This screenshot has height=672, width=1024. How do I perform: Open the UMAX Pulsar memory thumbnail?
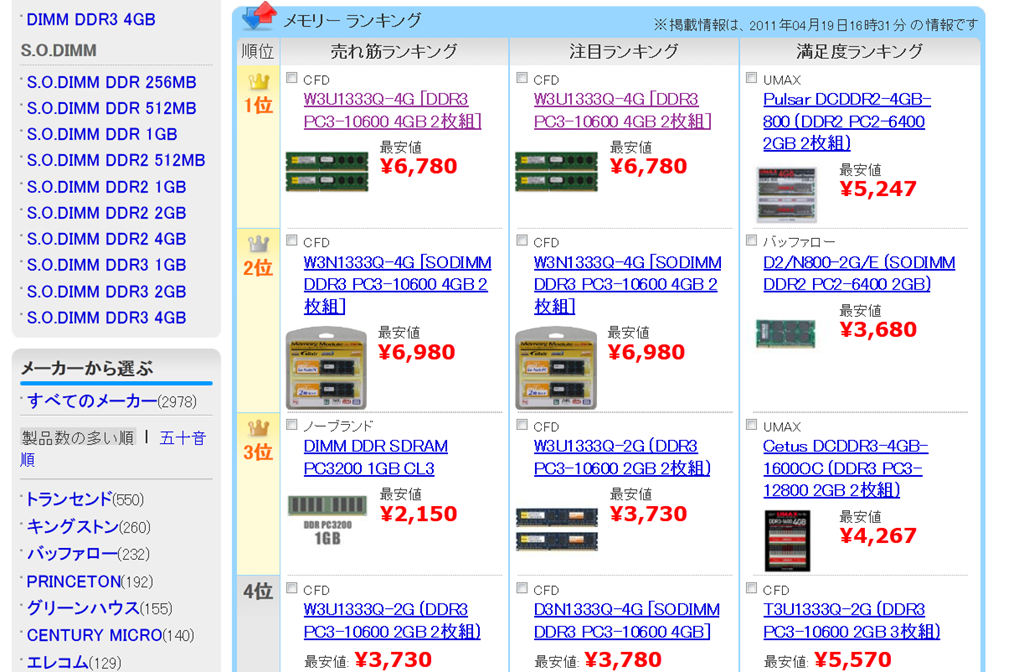(x=786, y=194)
